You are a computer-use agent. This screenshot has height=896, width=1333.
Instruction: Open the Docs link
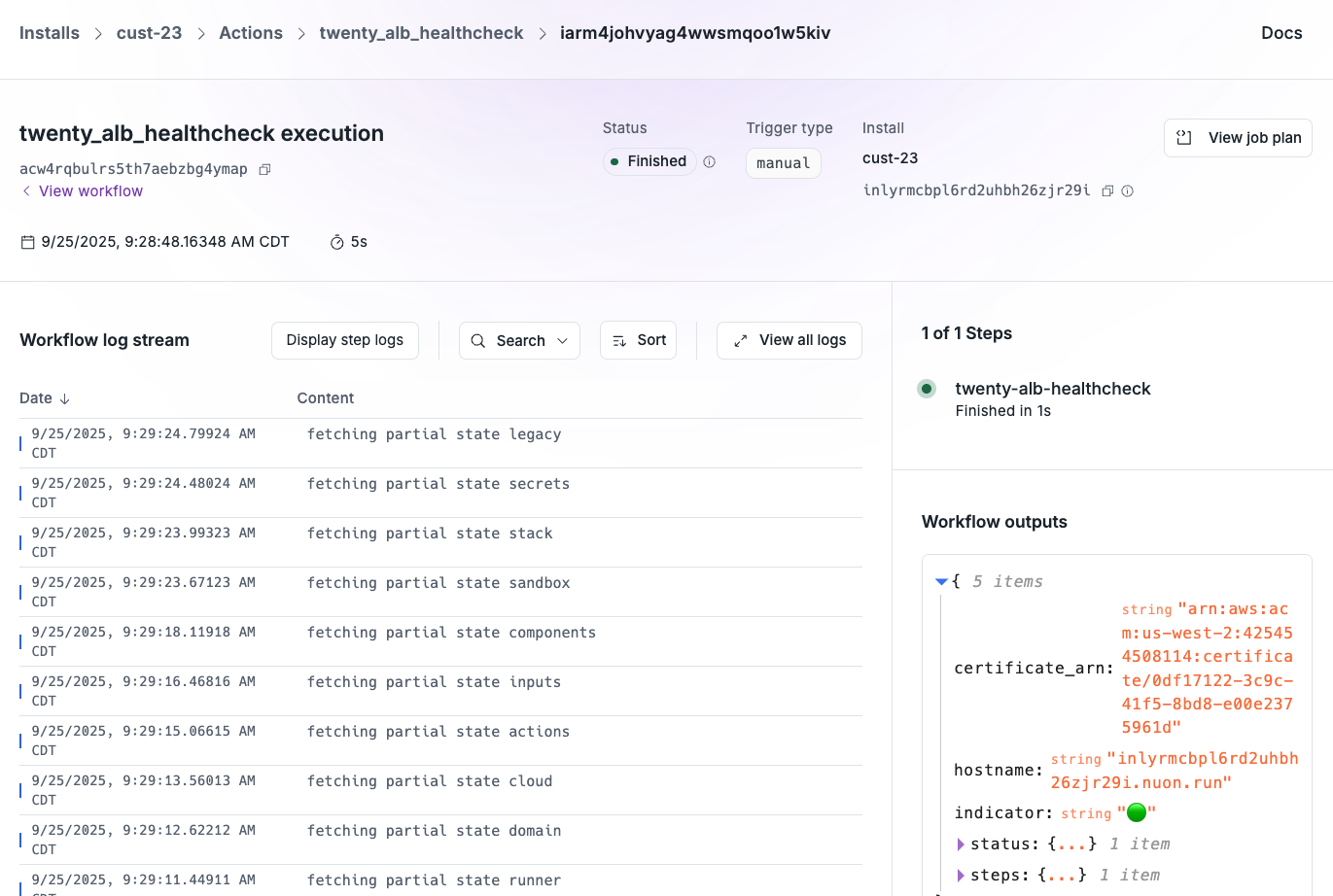[x=1281, y=33]
